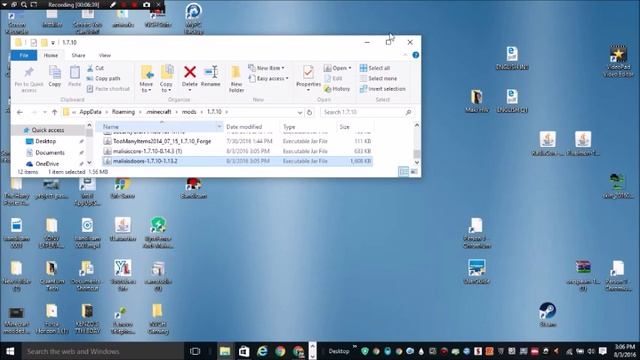Launch Microsoft Edge from the taskbar

point(262,351)
